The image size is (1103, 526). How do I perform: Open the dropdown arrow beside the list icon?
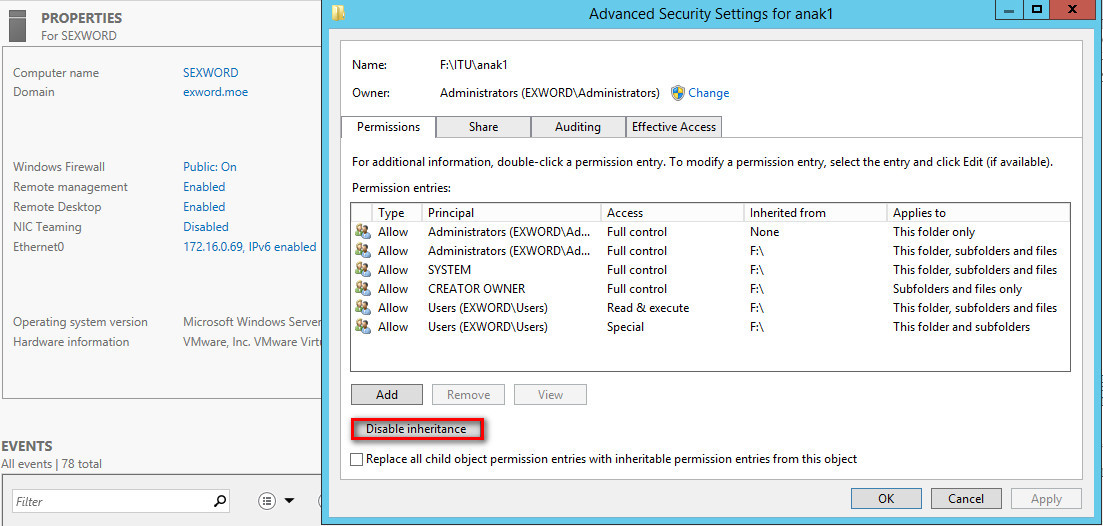point(290,501)
